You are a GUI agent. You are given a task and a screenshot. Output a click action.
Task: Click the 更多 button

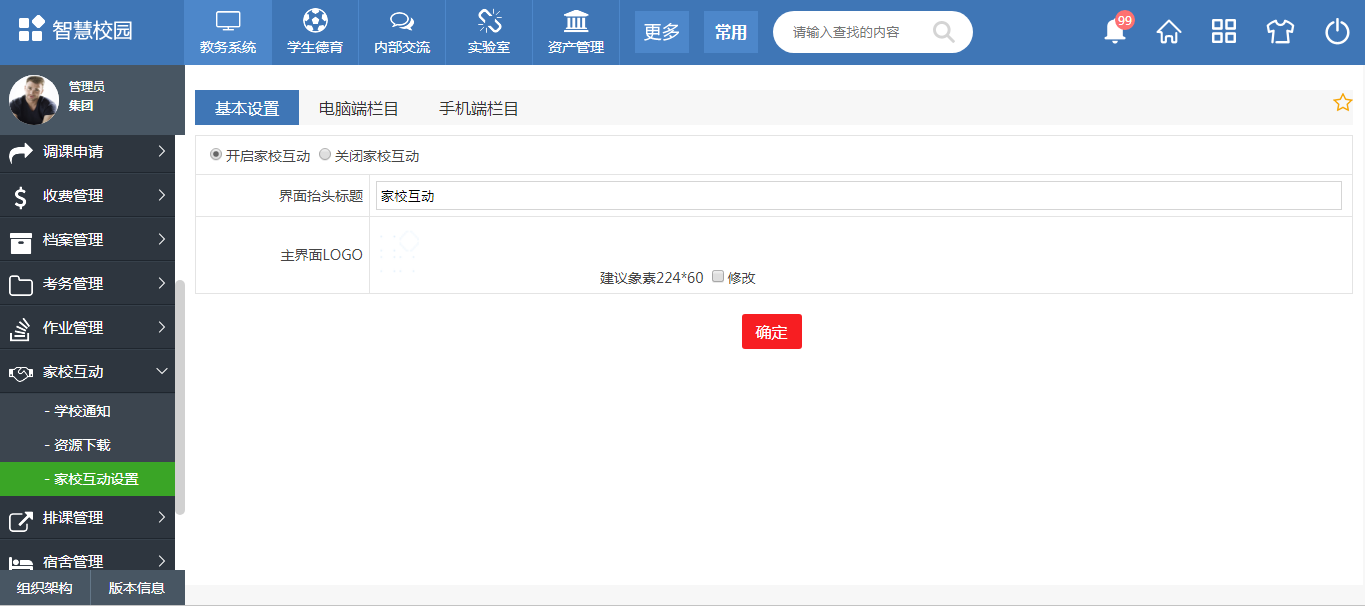(x=662, y=32)
